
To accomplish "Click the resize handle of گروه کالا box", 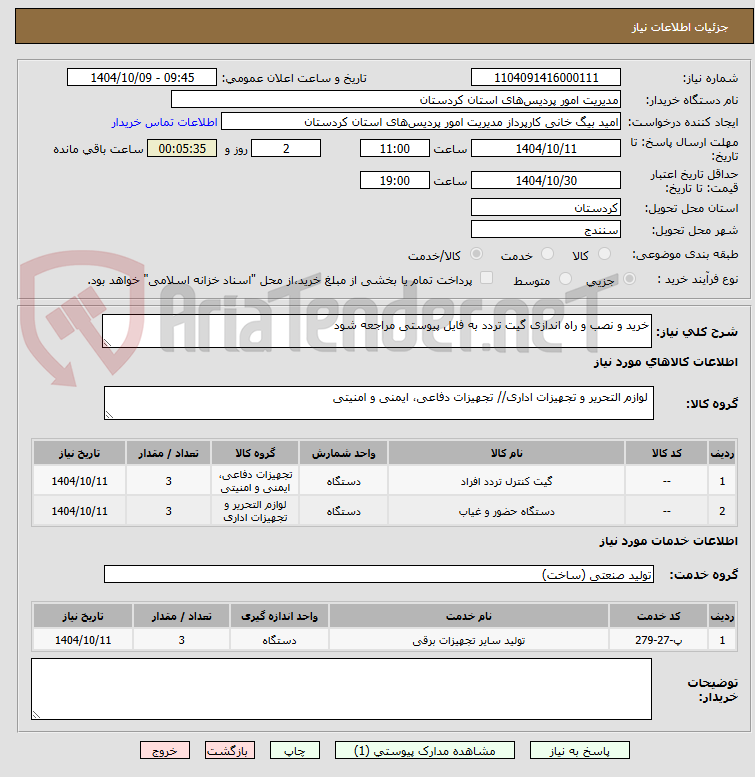I will [x=109, y=415].
